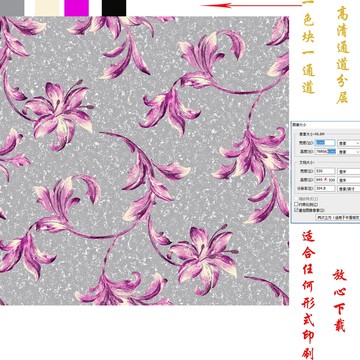This screenshot has width=360, height=360.
Task: Uncheck the Resample Image checkbox
Action: (x=296, y=210)
